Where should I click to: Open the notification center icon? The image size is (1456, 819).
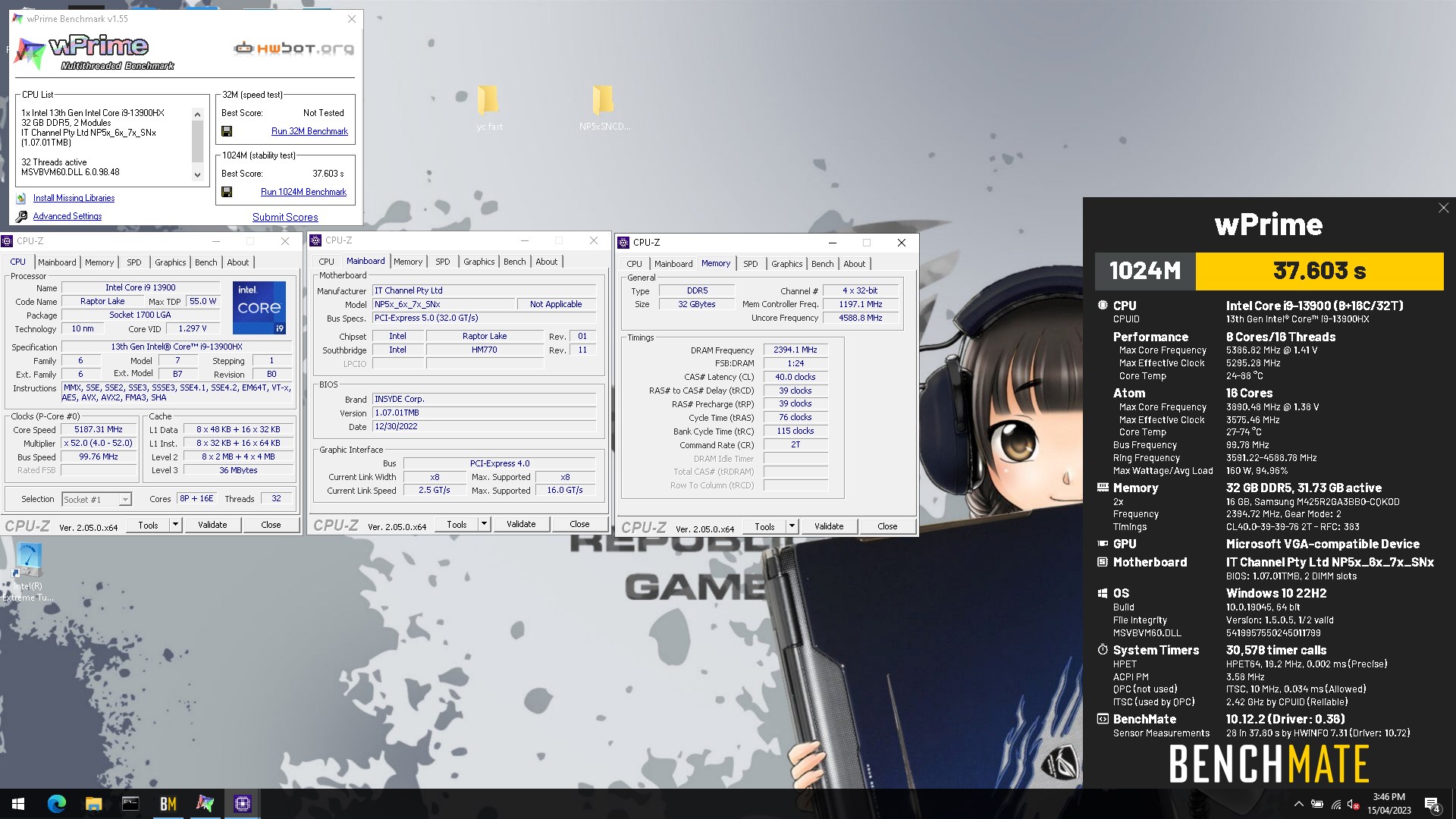(1432, 804)
